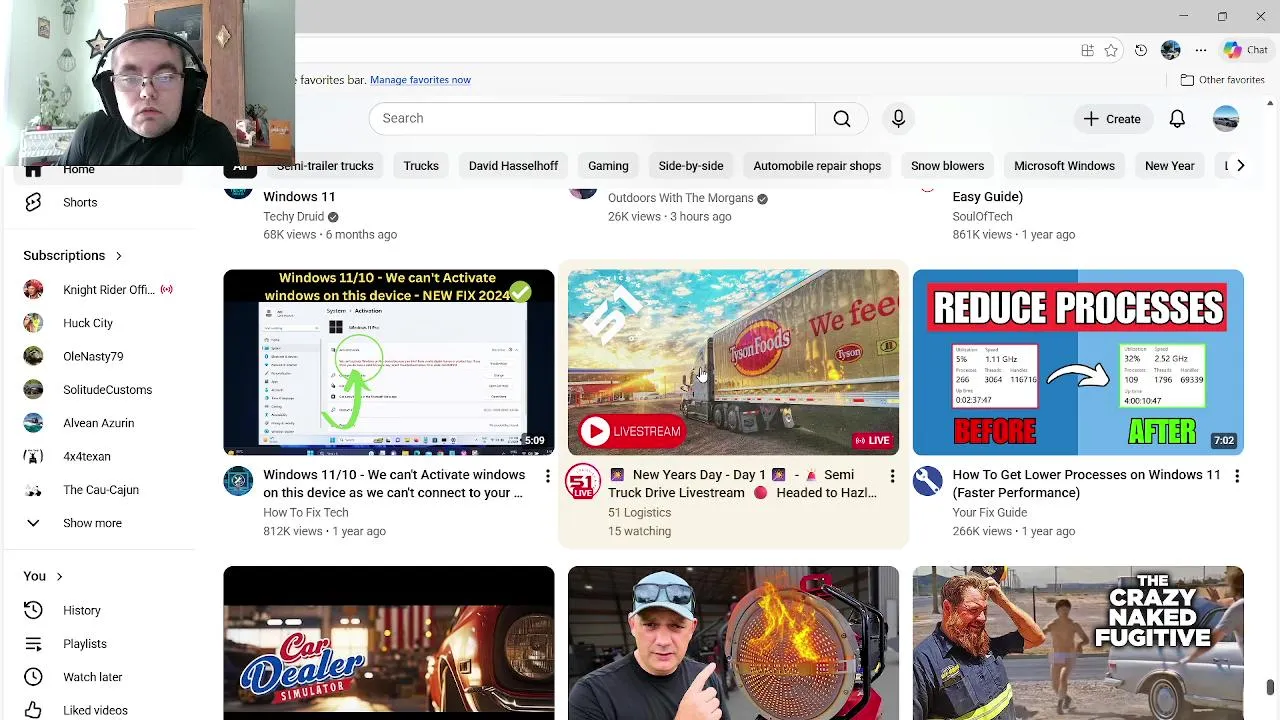Click Manage favorites now link

[x=420, y=80]
